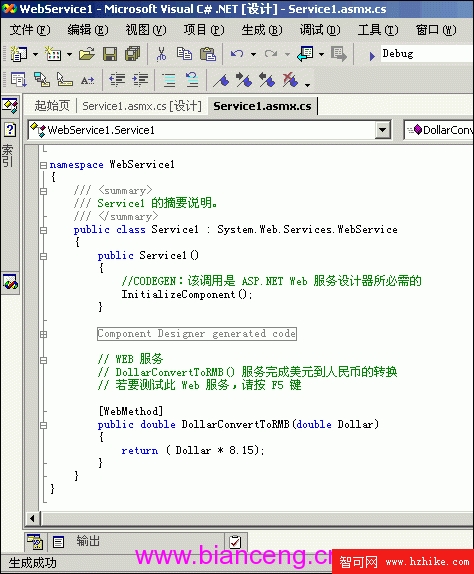Click the Open File folder icon
Screen dimensions: 474x574
point(87,54)
